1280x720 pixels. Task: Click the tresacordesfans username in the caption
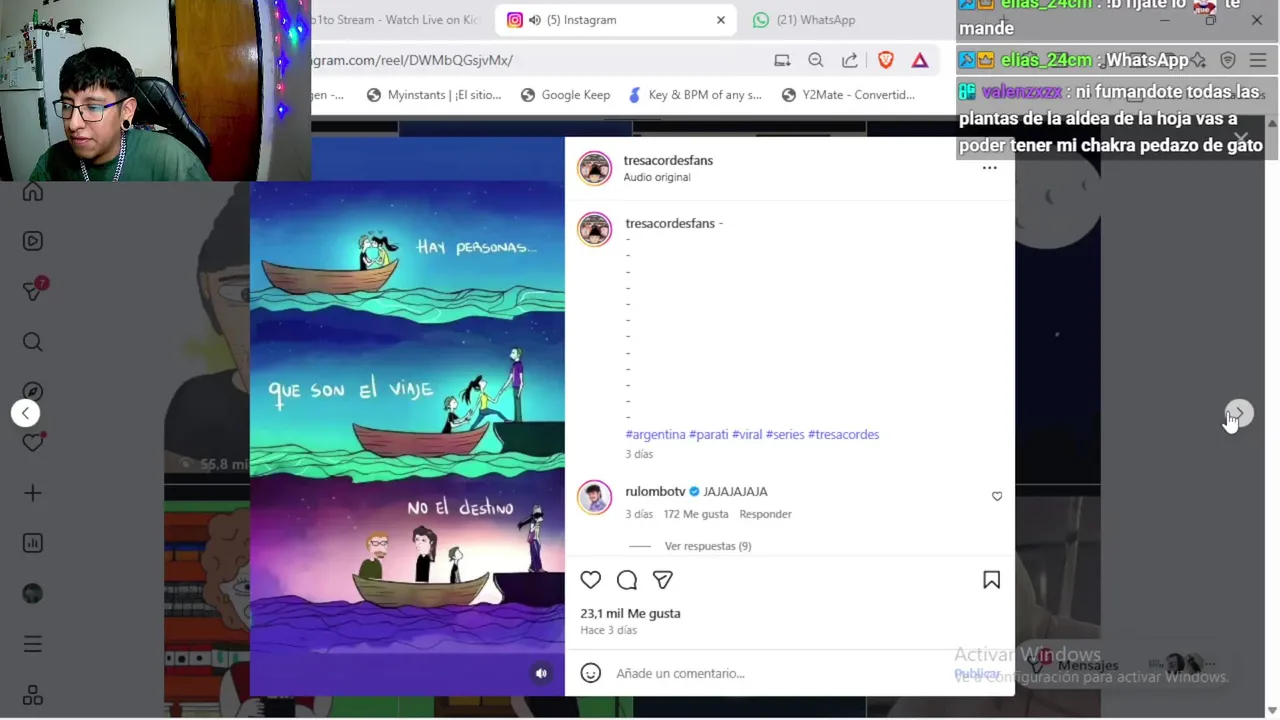[x=670, y=223]
